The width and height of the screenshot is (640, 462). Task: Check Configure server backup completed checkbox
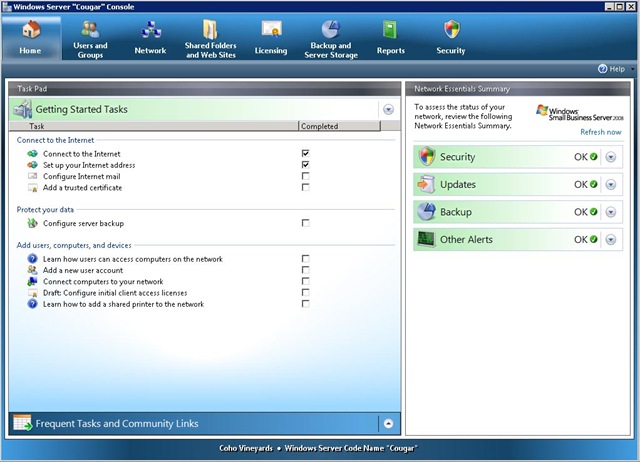(305, 223)
